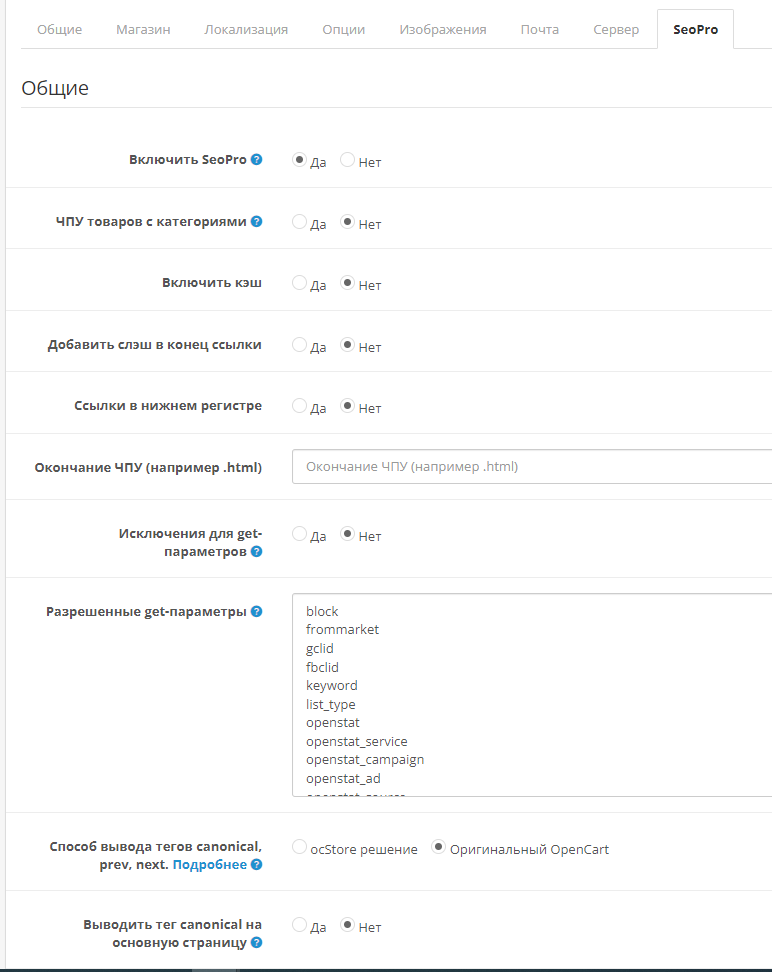
Task: Click help icon beside Подробнее link
Action: point(257,864)
